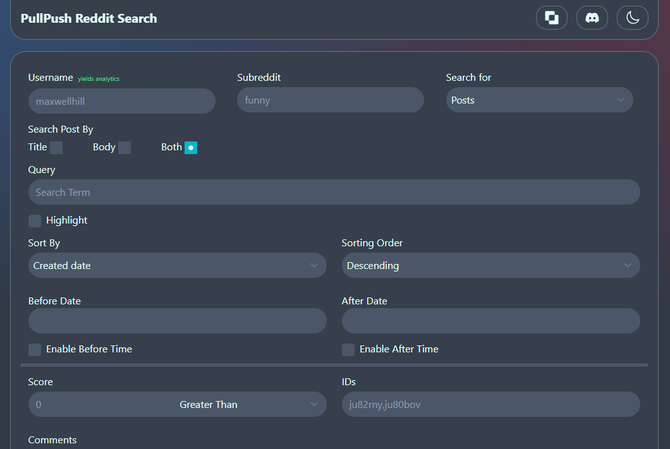Open the Score Greater Than dropdown

pos(249,404)
